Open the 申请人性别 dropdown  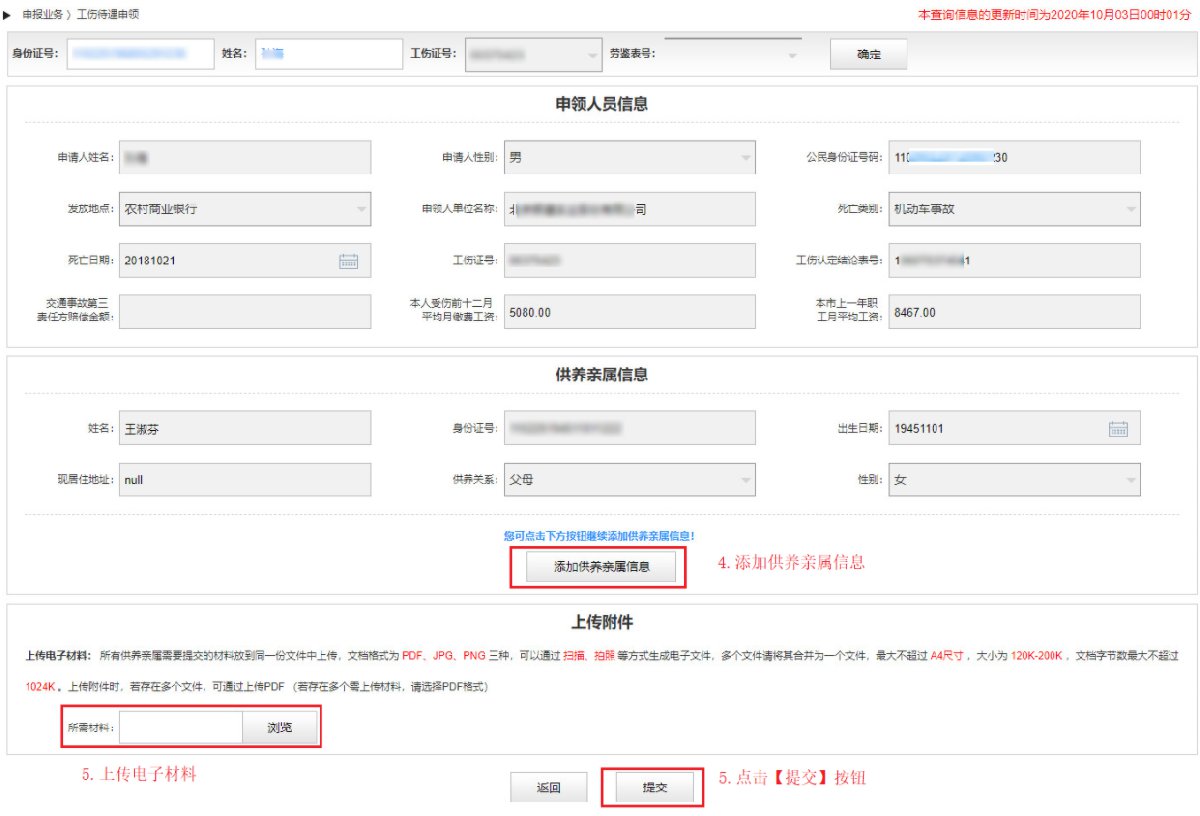point(745,158)
